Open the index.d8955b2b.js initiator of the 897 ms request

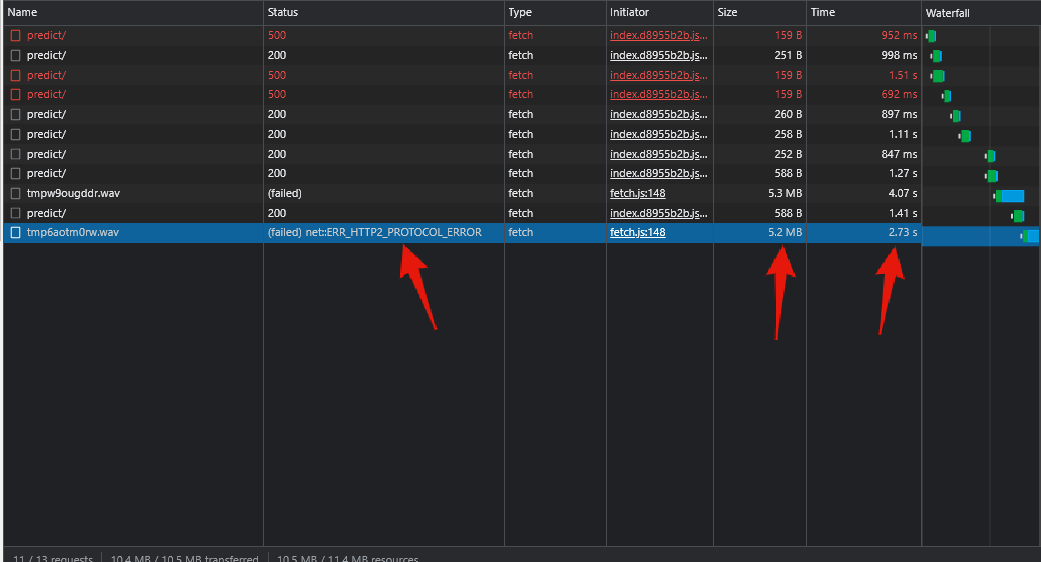point(659,115)
